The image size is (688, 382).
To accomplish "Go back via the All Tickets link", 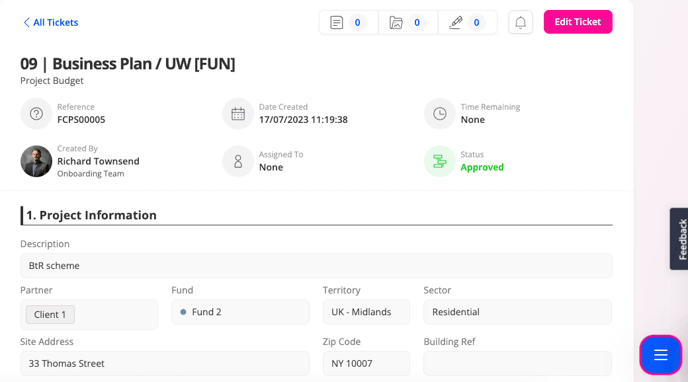I will [50, 22].
